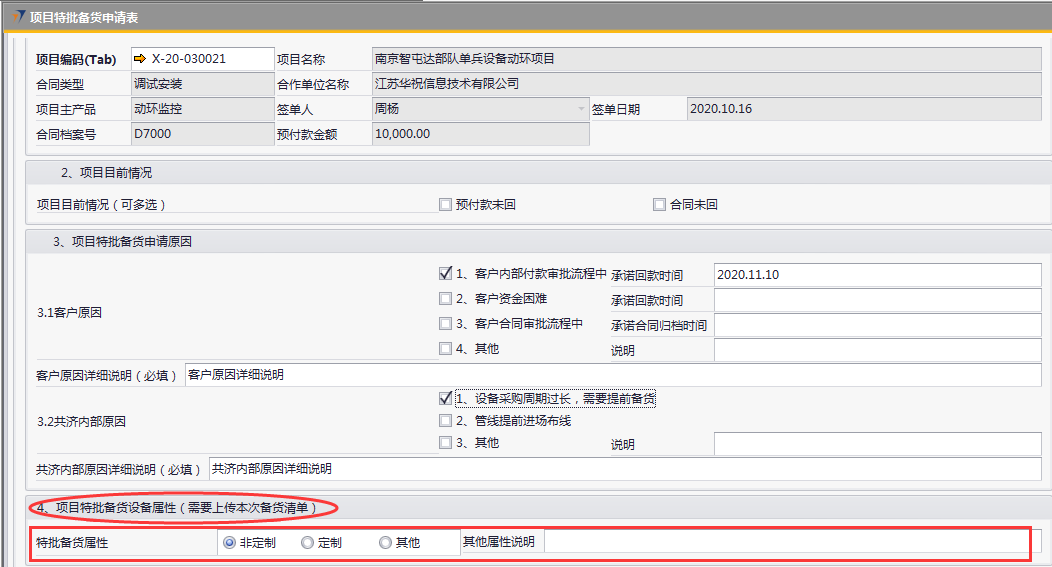This screenshot has width=1052, height=567.
Task: Click the 共济内部原因详细说明 text field
Action: pos(624,469)
